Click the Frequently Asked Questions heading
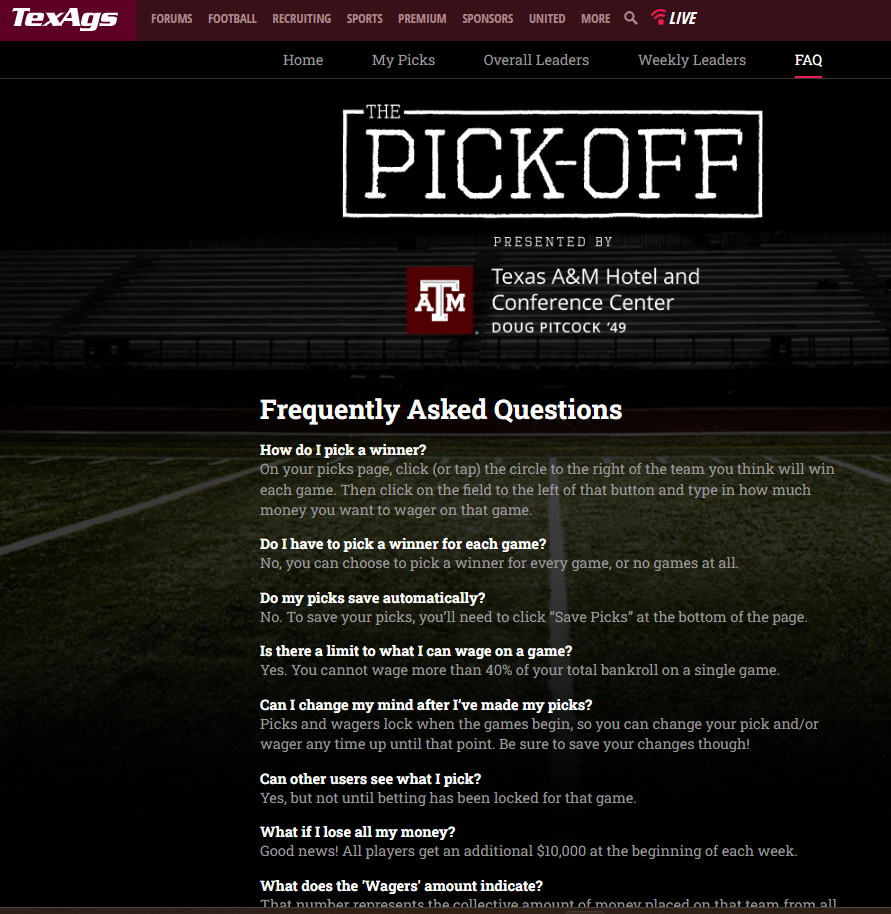This screenshot has height=914, width=891. [x=441, y=410]
